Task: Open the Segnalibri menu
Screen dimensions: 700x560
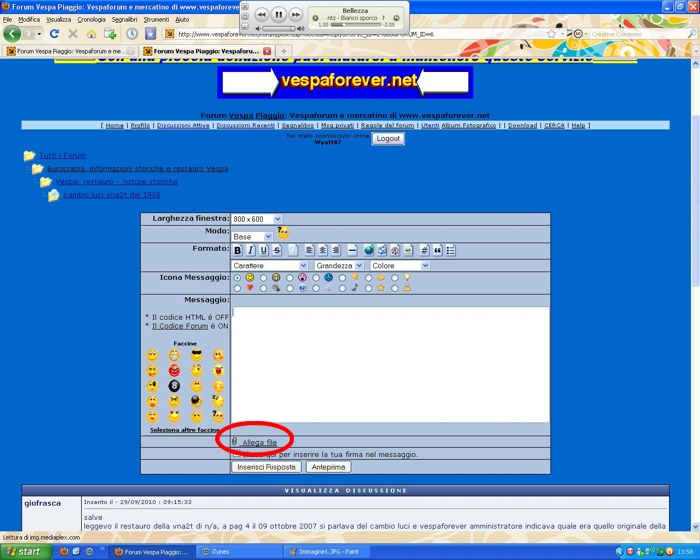Action: (x=125, y=20)
